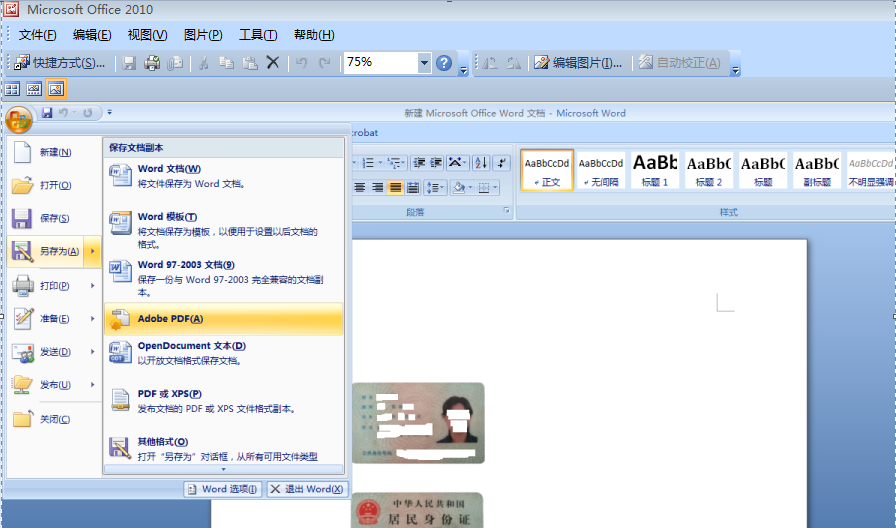Choose Word 模板(T) save option
Image resolution: width=896 pixels, height=528 pixels.
click(x=223, y=230)
